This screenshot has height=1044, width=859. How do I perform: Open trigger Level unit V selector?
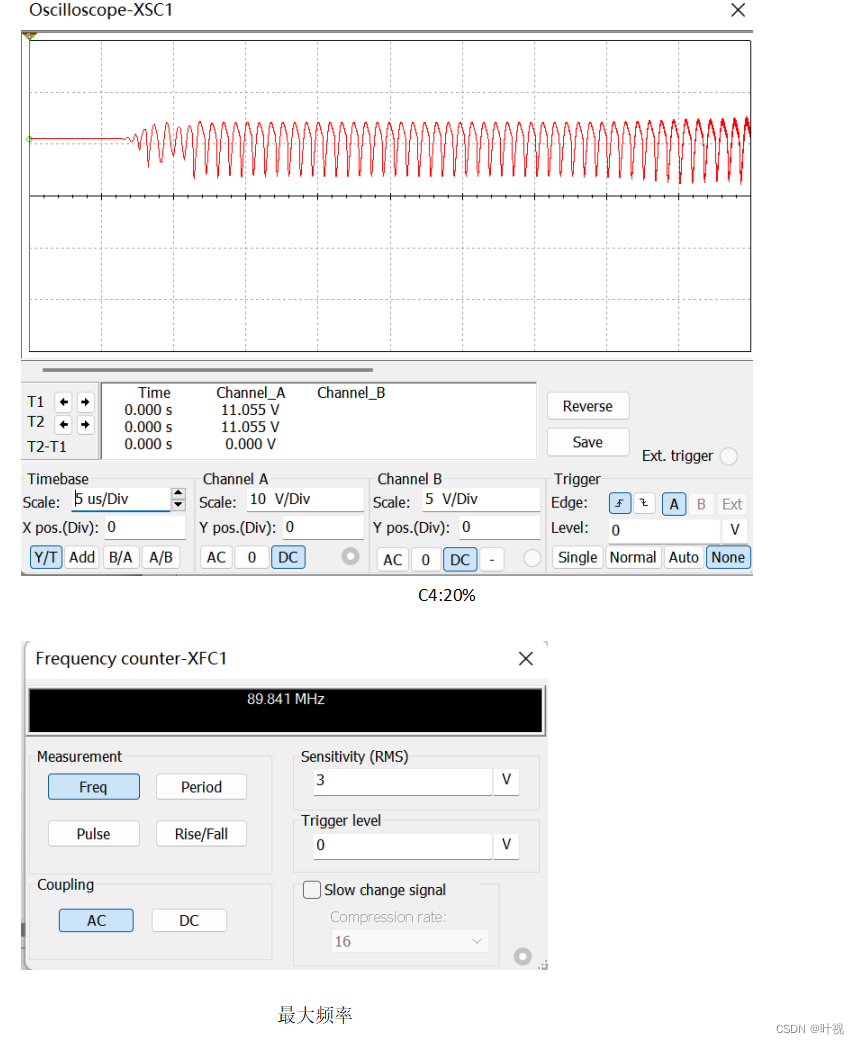click(x=735, y=530)
